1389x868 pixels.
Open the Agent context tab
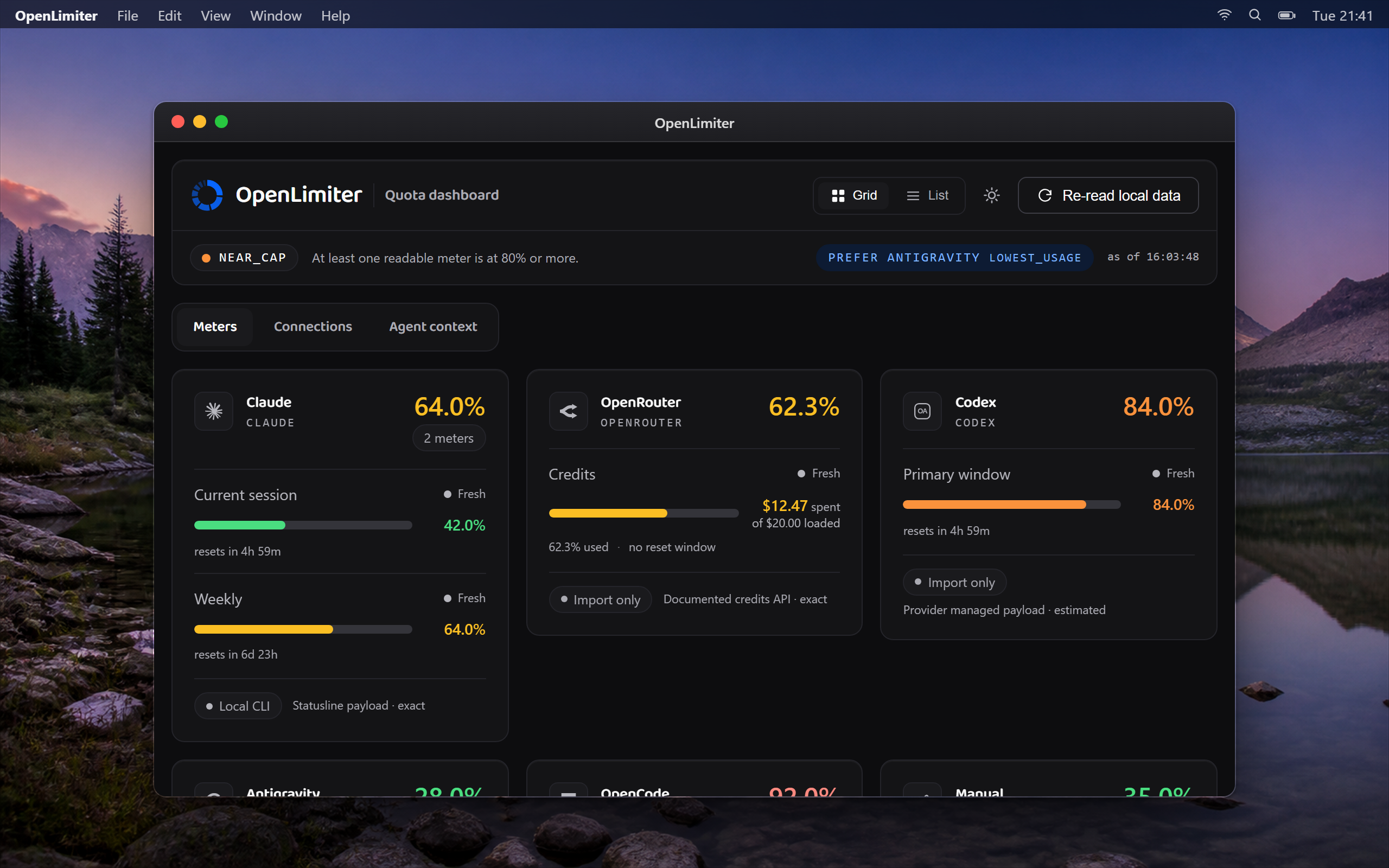coord(433,327)
